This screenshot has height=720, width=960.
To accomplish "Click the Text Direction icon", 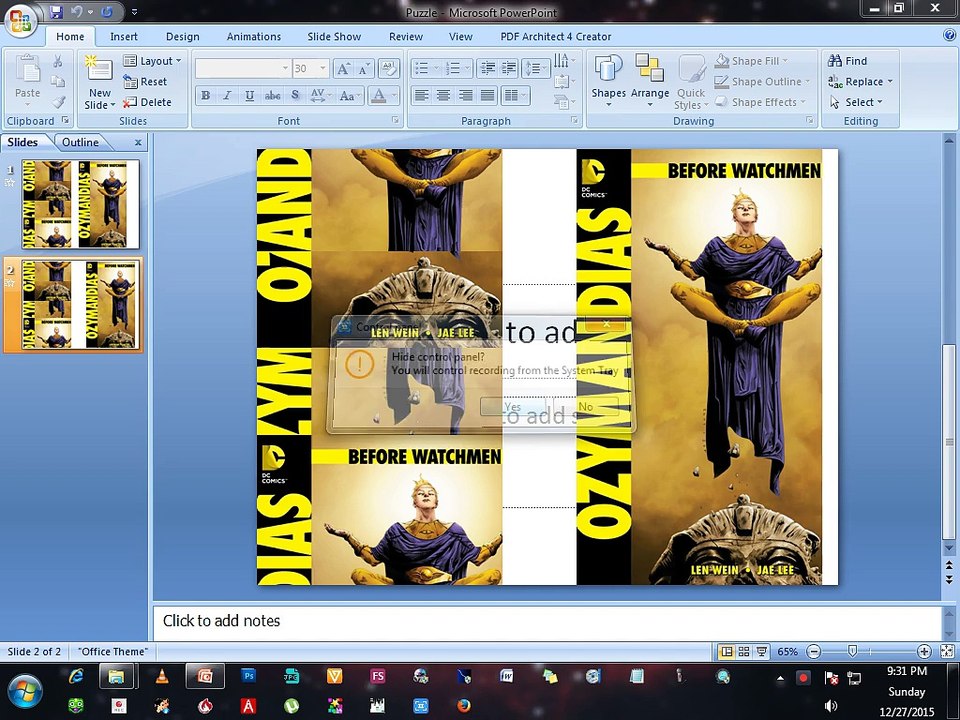I will [564, 61].
